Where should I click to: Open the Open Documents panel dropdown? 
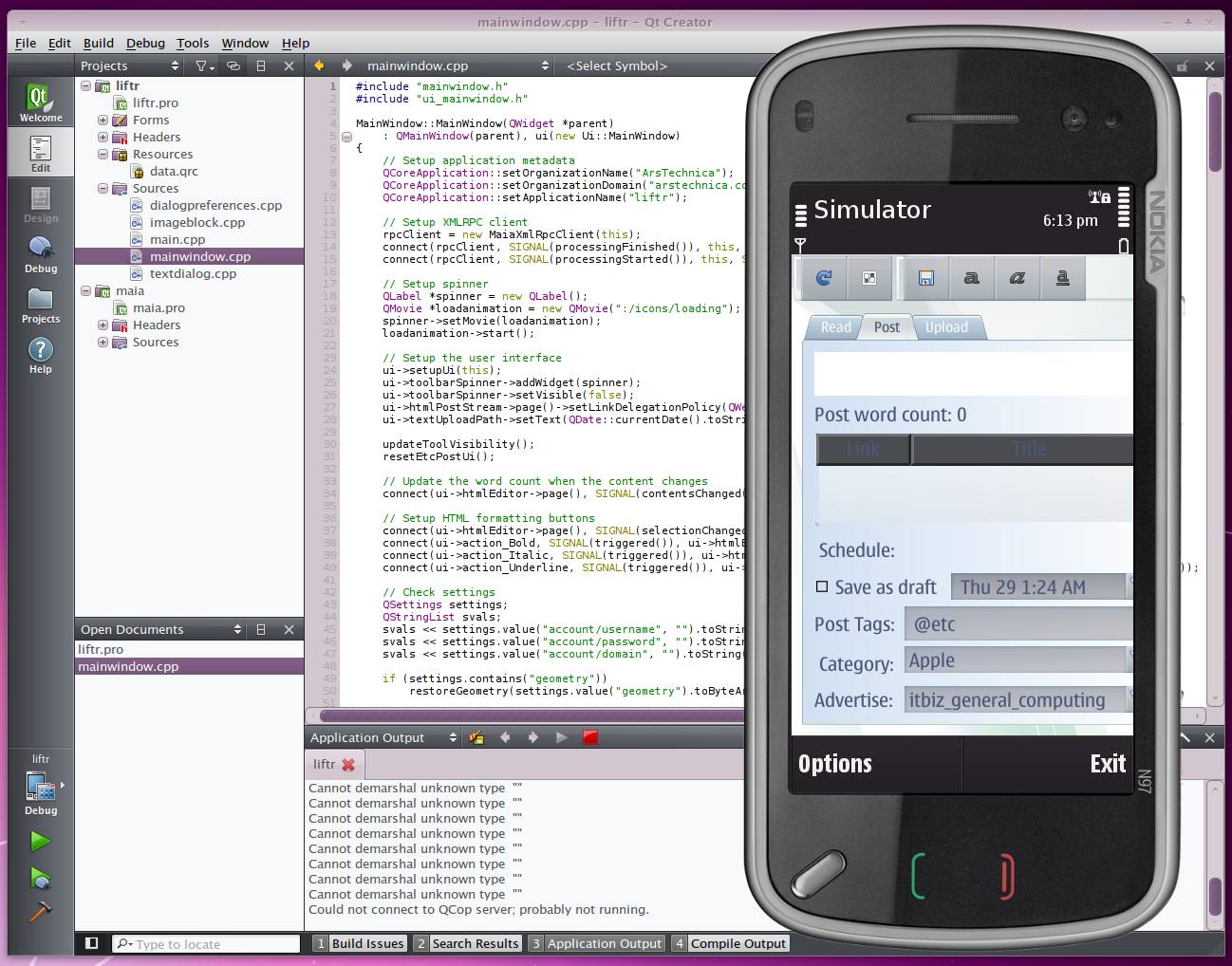[161, 629]
